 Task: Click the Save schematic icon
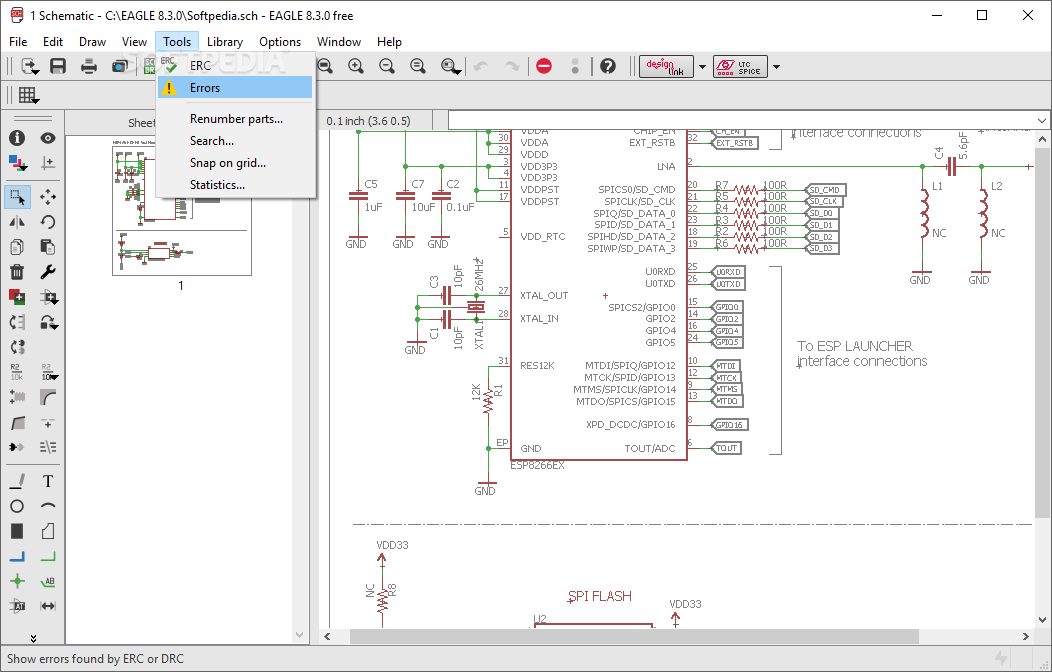(58, 66)
